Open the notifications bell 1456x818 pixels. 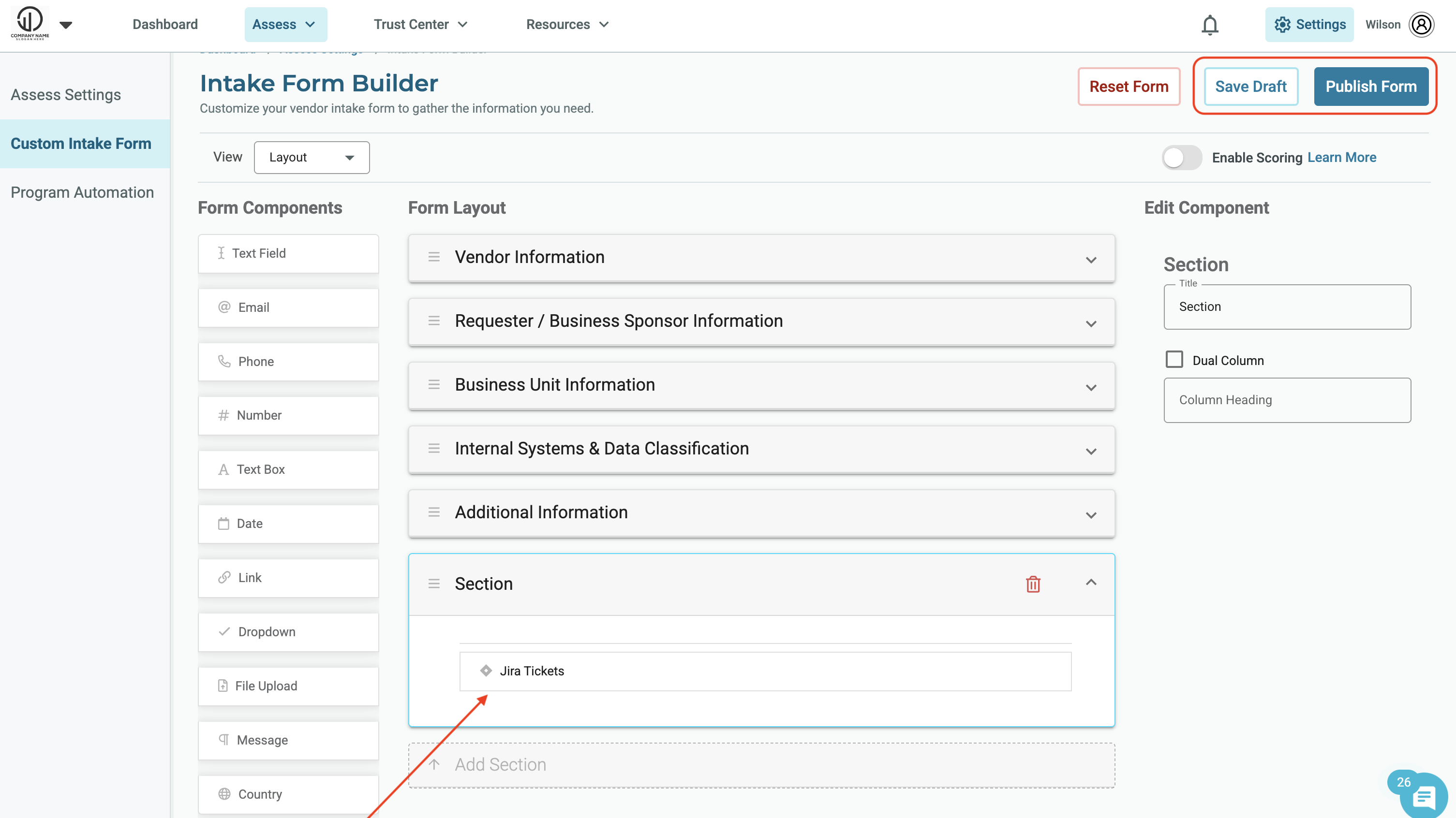pos(1210,25)
